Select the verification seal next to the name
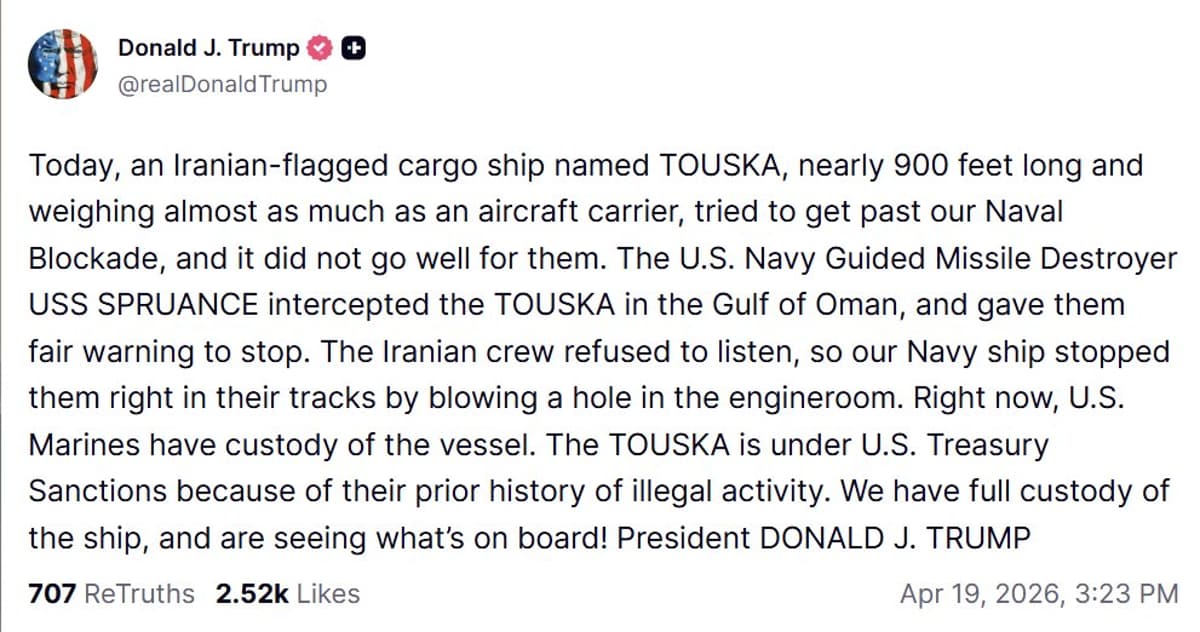The width and height of the screenshot is (1200, 632). pos(318,47)
